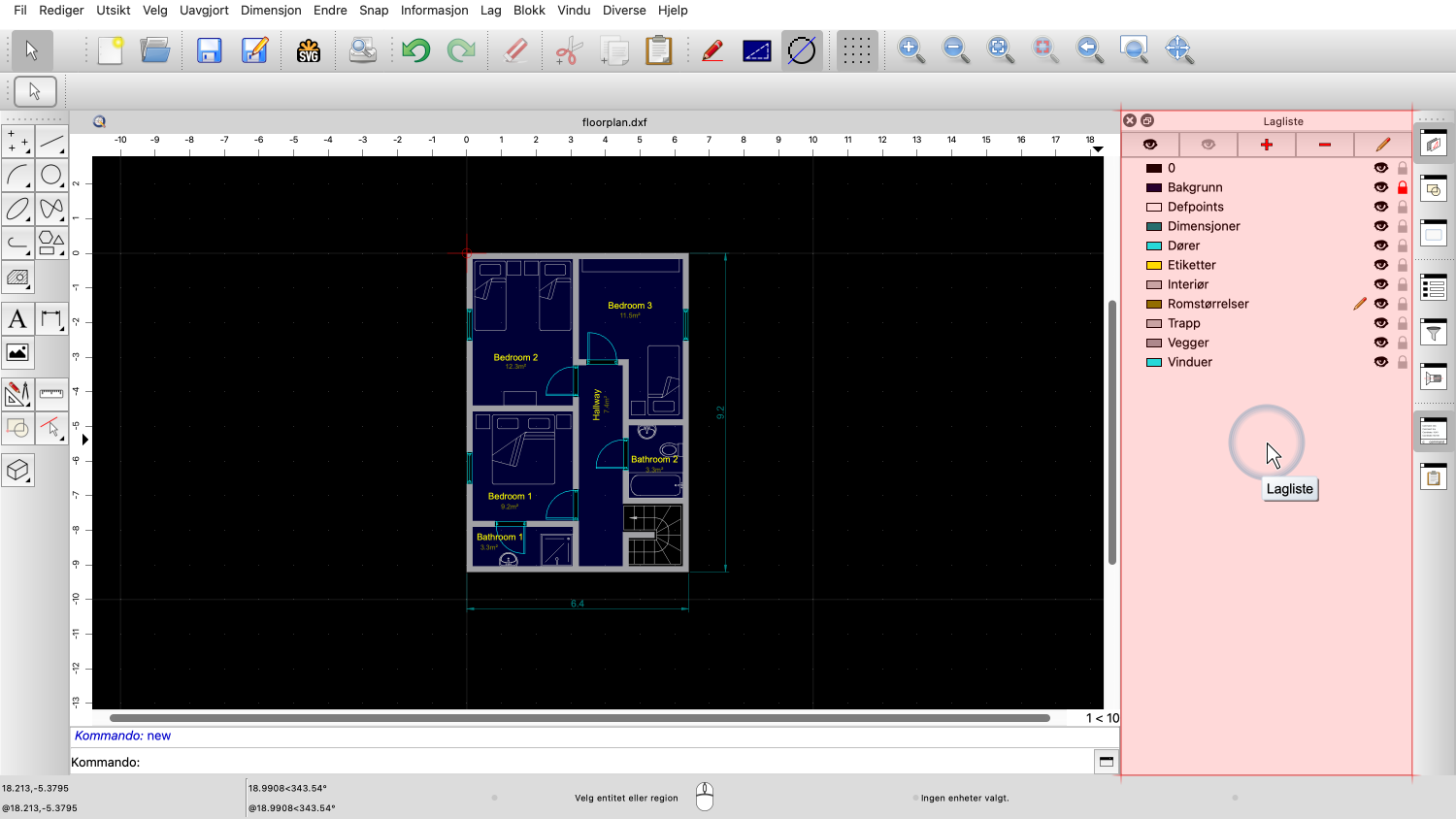
Task: Toggle the grid display toolbar button
Action: [x=856, y=50]
